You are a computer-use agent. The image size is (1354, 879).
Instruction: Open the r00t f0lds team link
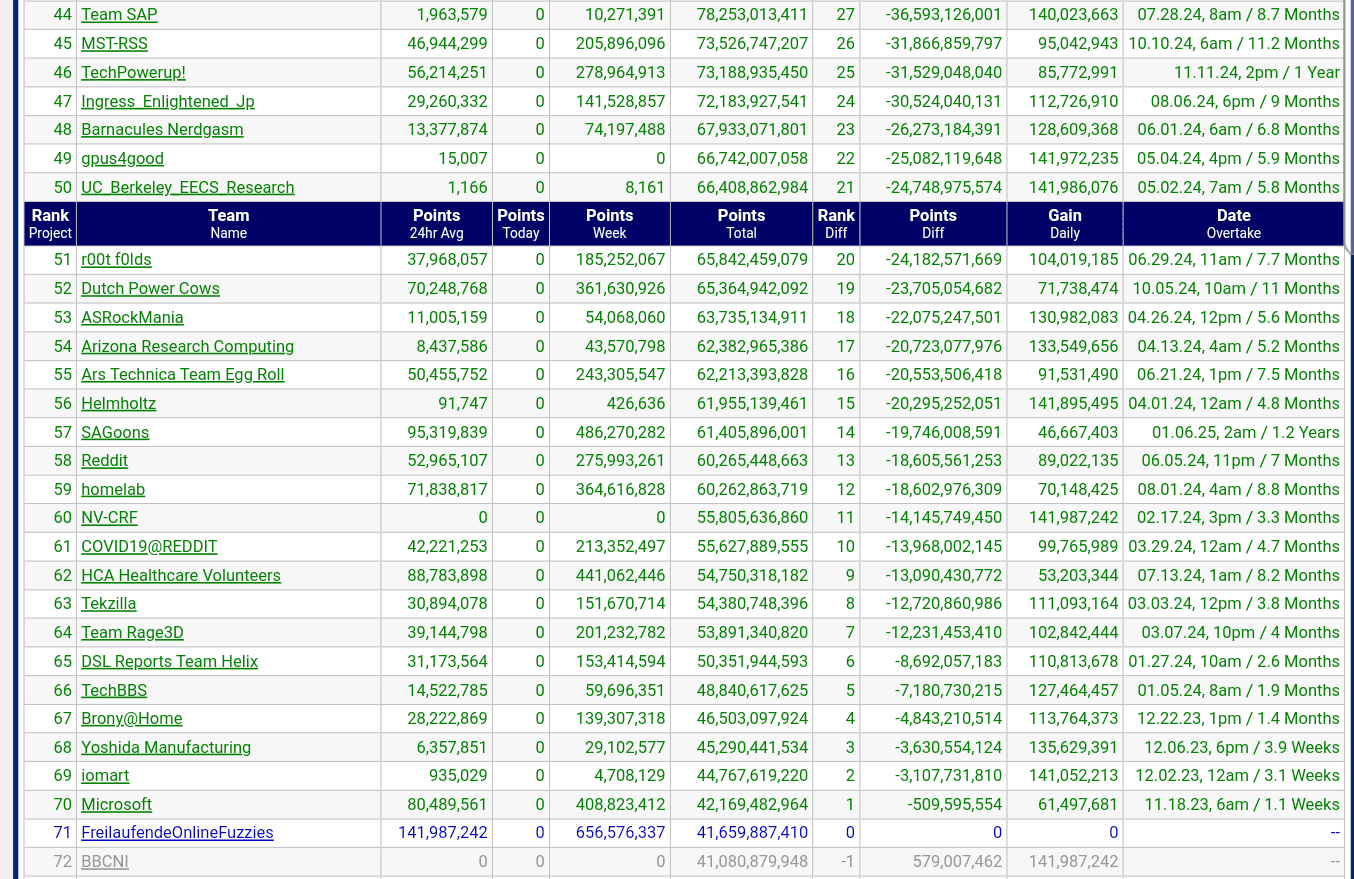(x=116, y=260)
